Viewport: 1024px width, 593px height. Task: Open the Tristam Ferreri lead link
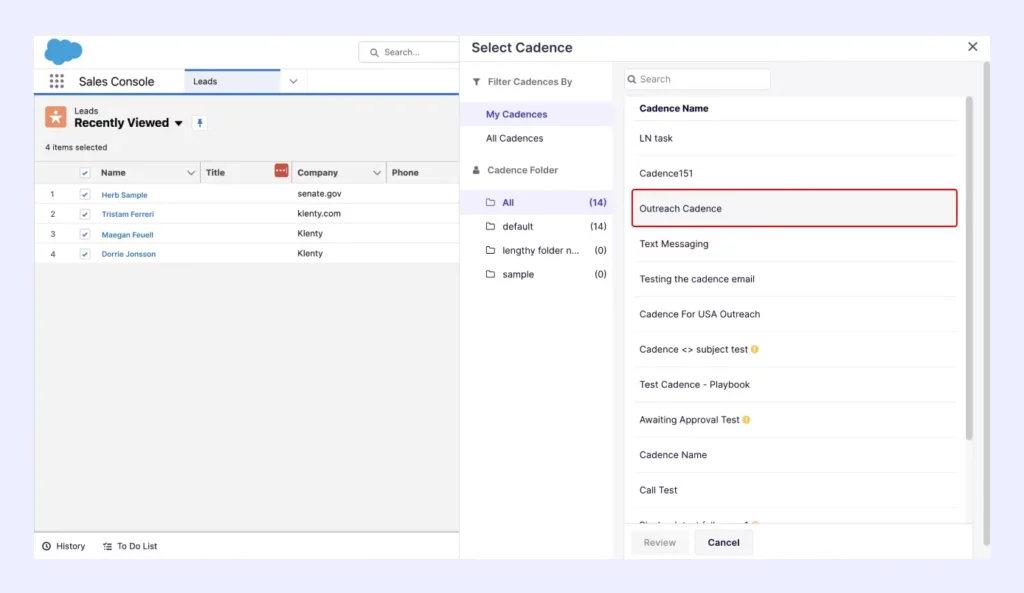127,214
